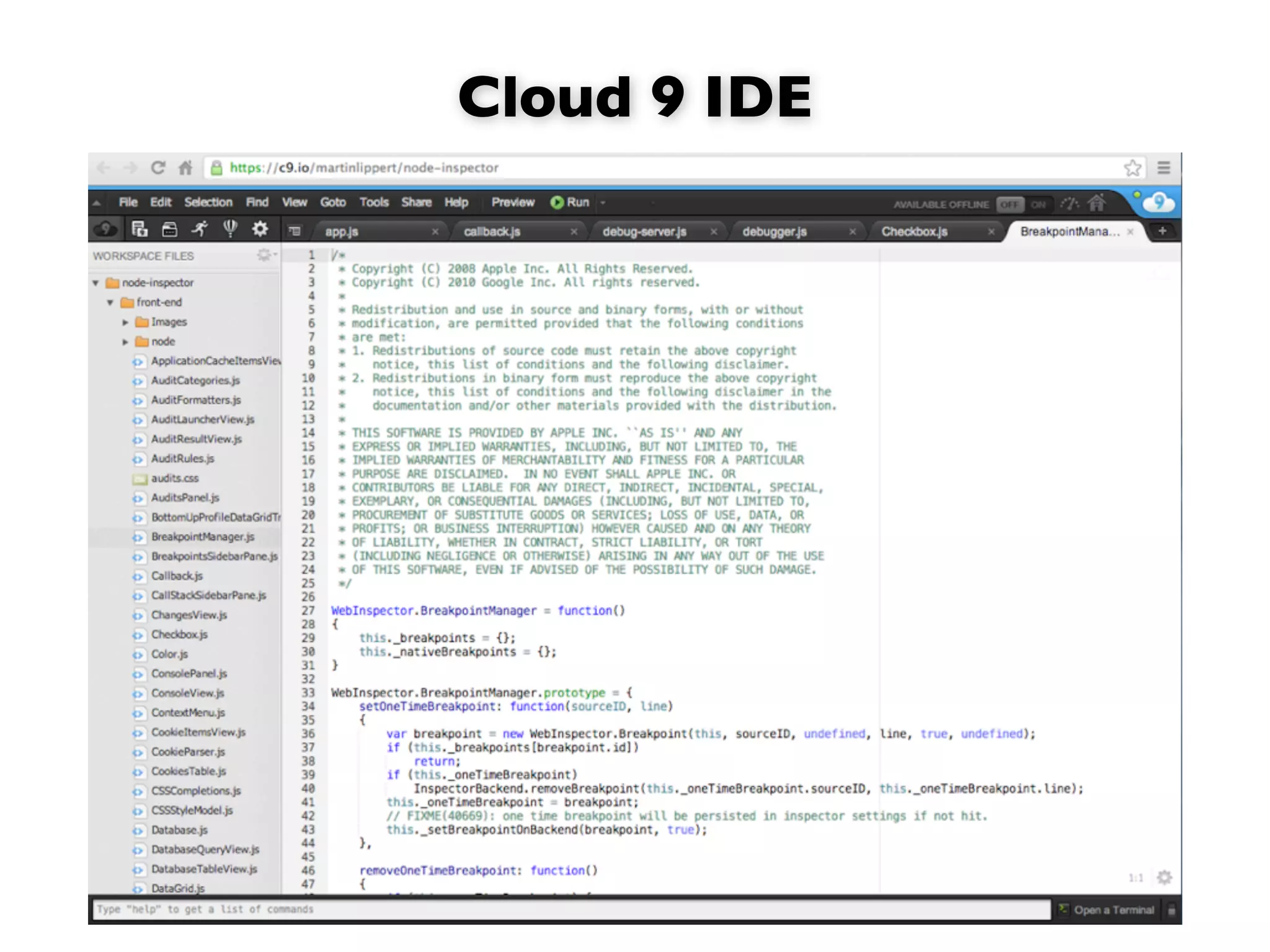The height and width of the screenshot is (952, 1270).
Task: Collapse the node-inspector root folder
Action: point(96,283)
